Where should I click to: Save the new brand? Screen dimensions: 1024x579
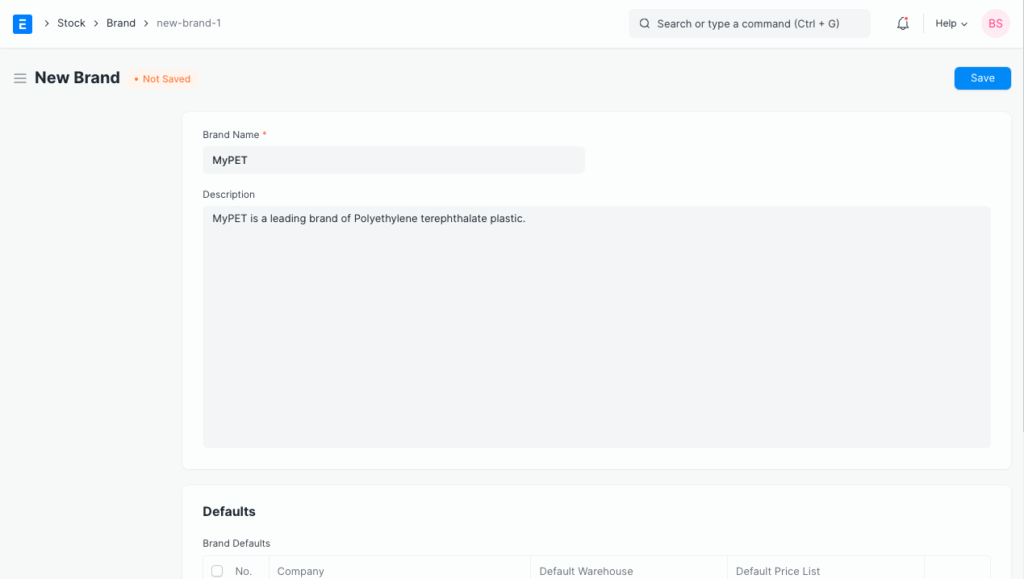(982, 78)
